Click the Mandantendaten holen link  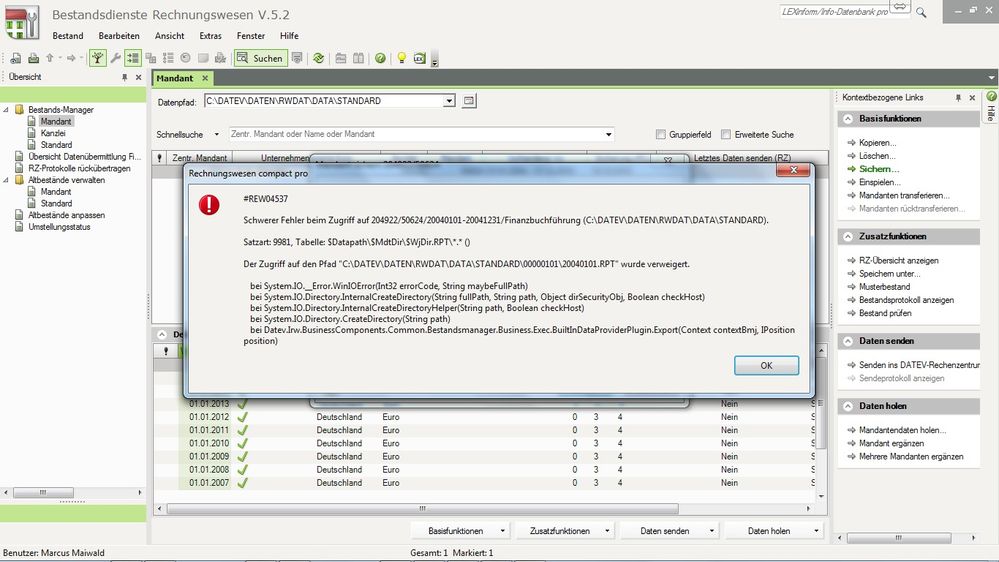pyautogui.click(x=901, y=430)
